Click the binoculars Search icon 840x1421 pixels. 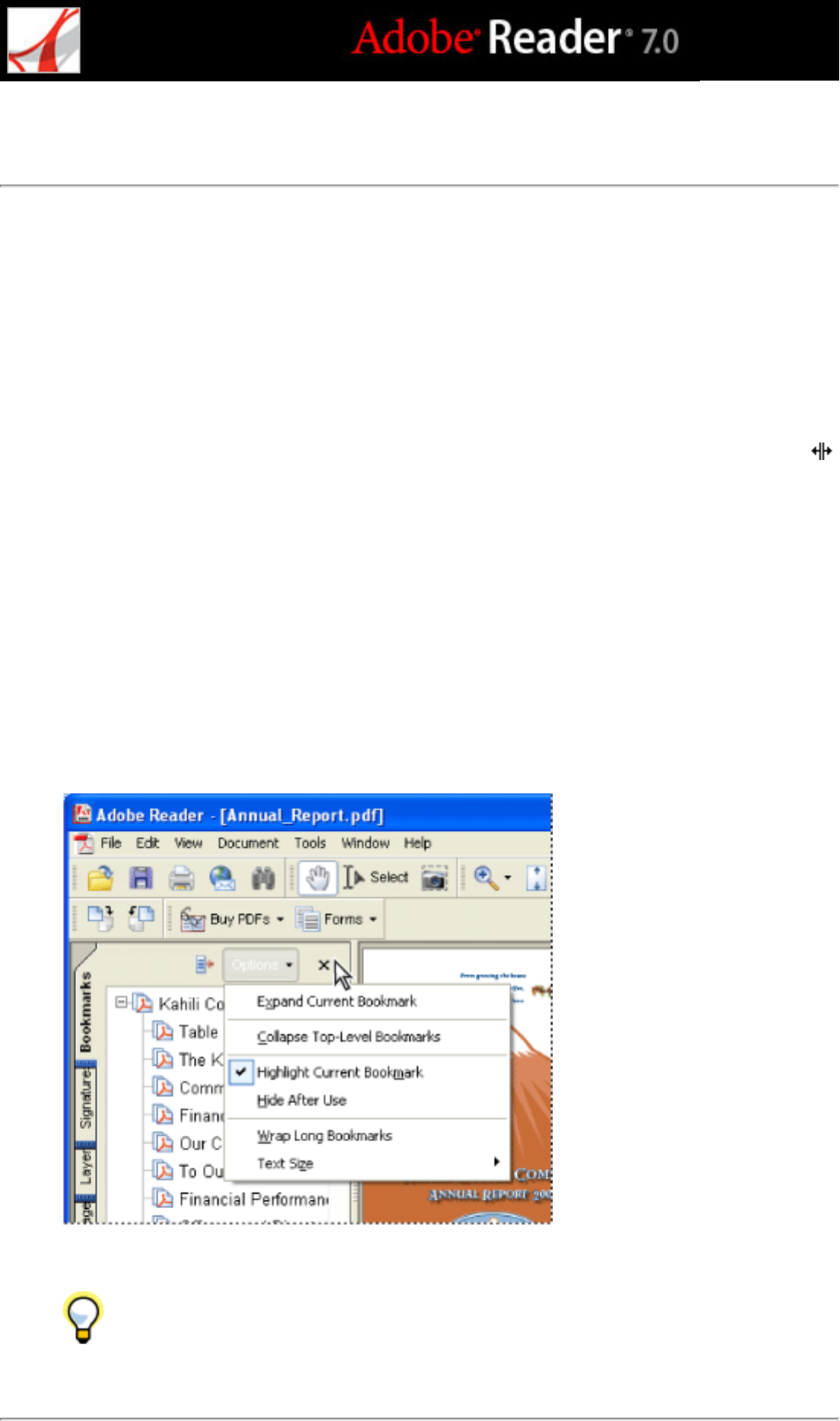pyautogui.click(x=263, y=878)
